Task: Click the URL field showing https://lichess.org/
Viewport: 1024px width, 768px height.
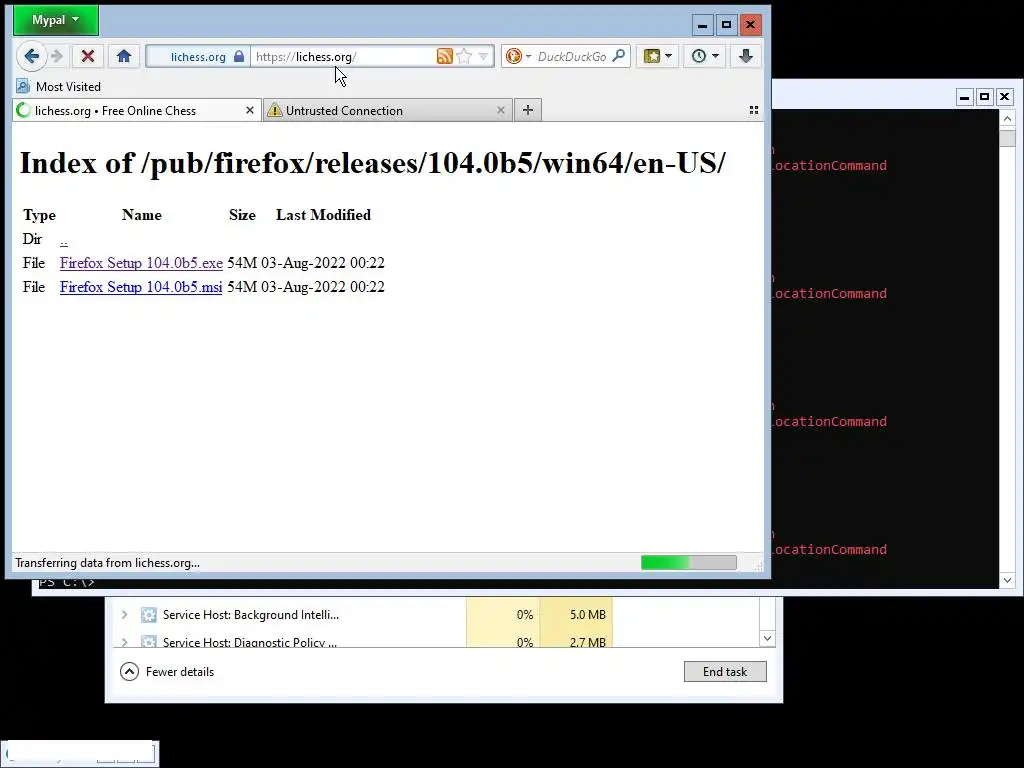Action: pos(343,57)
